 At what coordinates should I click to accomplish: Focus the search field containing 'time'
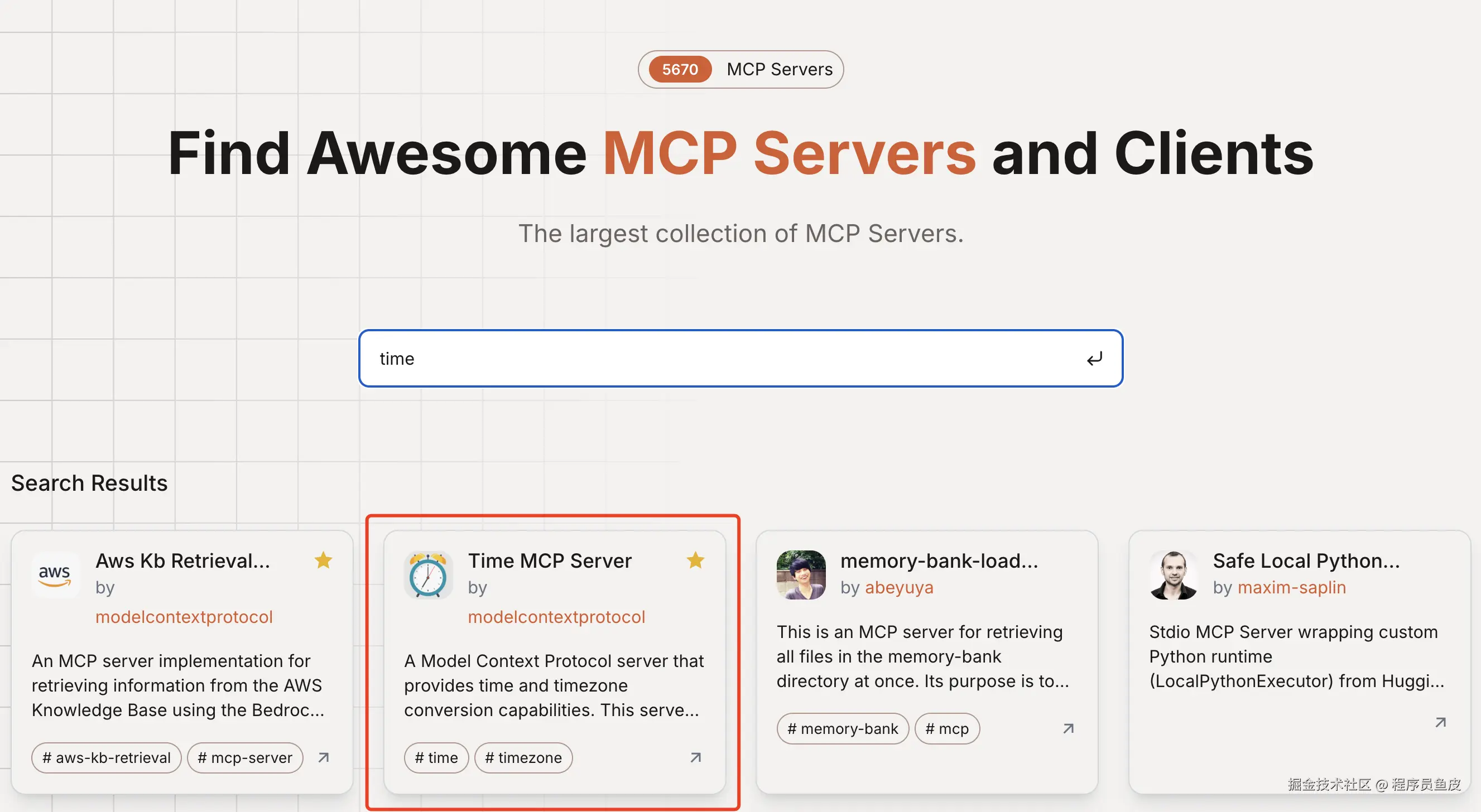coord(719,359)
